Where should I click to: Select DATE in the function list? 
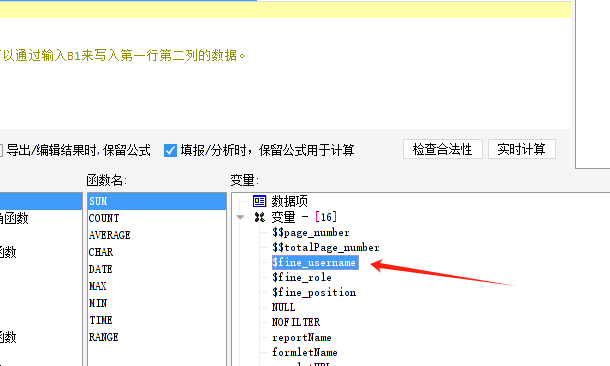click(157, 269)
